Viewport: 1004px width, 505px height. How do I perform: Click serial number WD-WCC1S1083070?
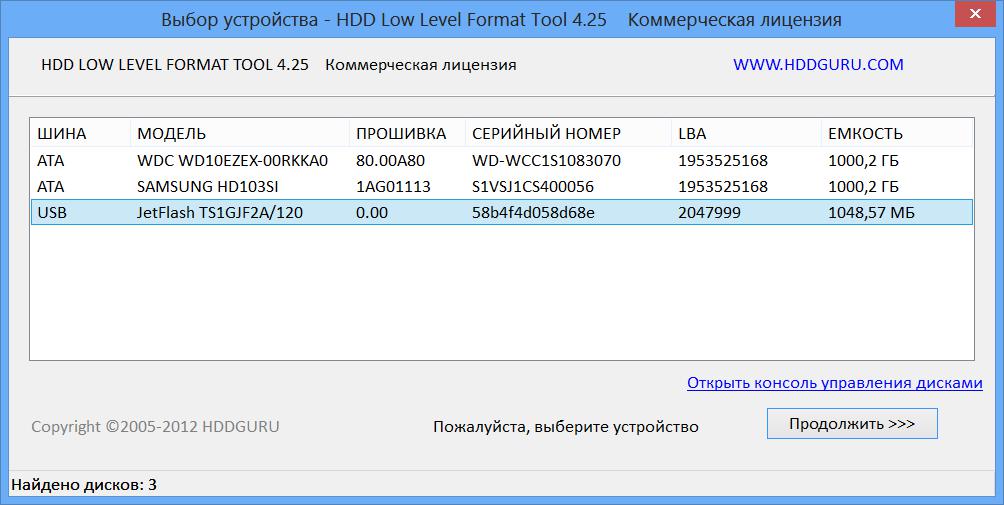point(546,160)
